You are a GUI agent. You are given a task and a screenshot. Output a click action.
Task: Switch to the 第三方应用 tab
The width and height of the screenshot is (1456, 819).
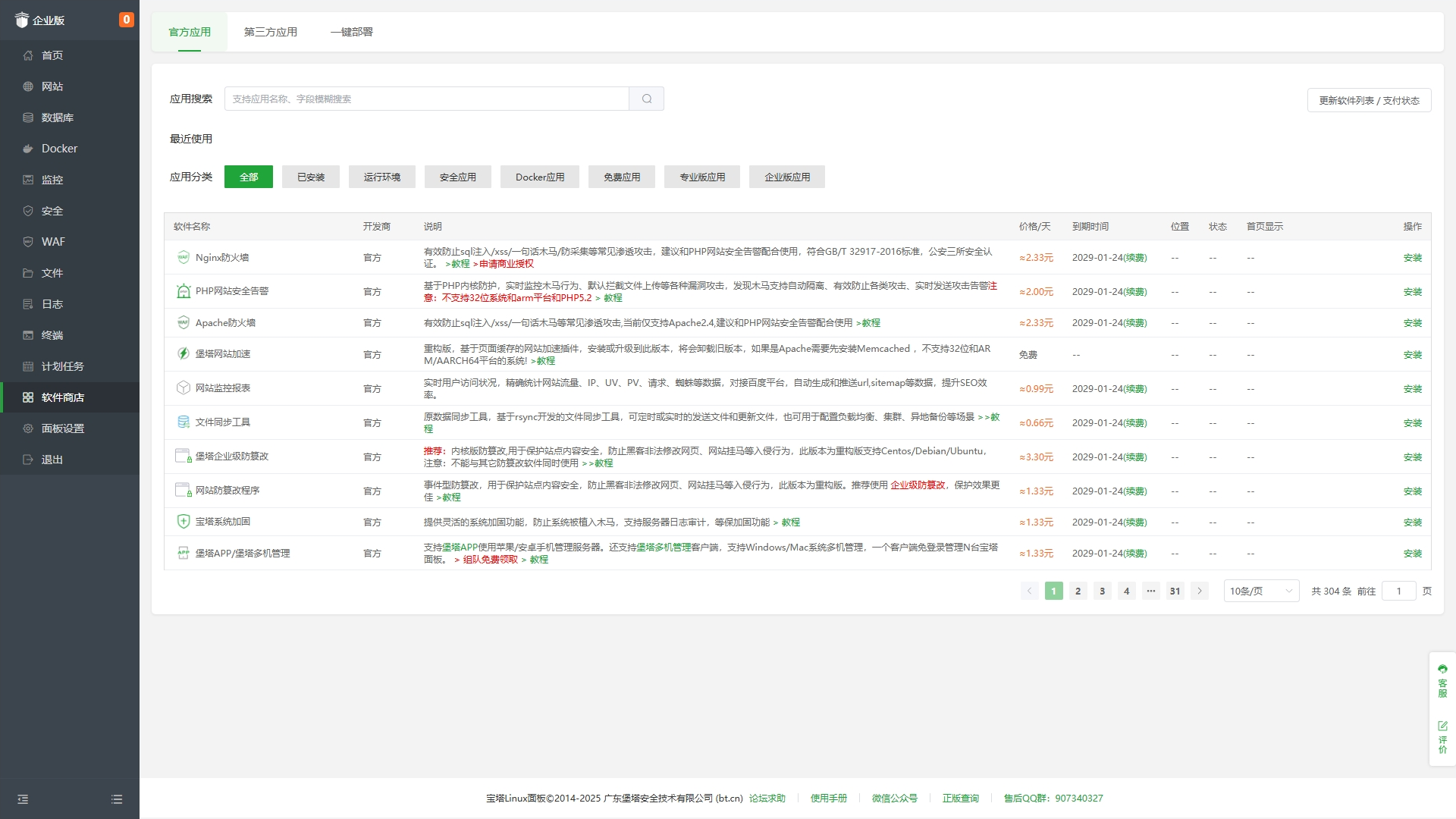pos(271,32)
